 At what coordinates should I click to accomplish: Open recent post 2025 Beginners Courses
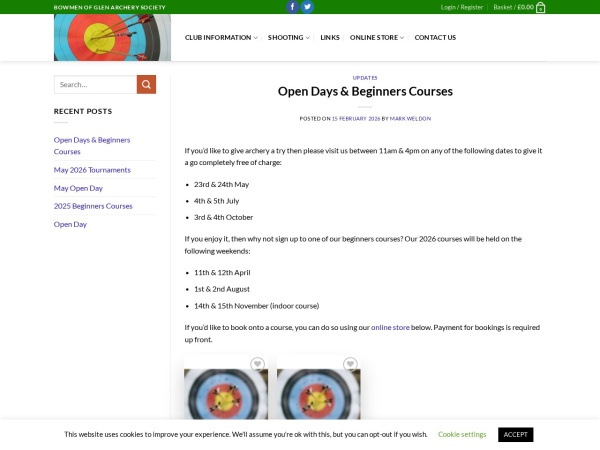(x=93, y=206)
